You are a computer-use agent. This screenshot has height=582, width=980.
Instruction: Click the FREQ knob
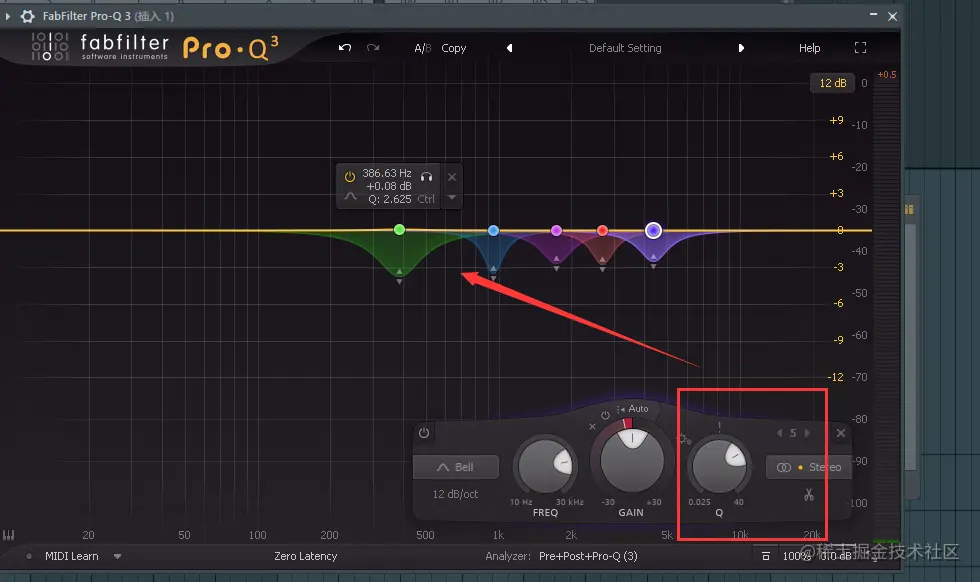pyautogui.click(x=545, y=467)
